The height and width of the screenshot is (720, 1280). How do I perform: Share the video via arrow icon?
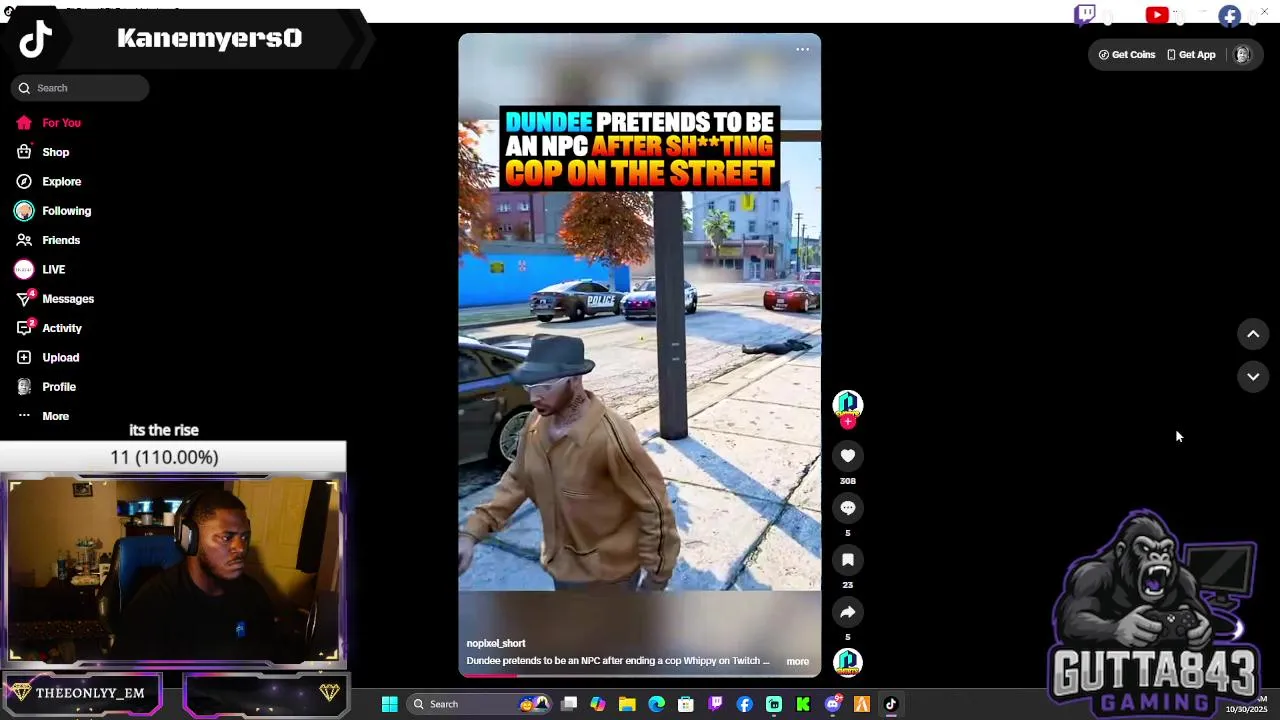click(848, 612)
